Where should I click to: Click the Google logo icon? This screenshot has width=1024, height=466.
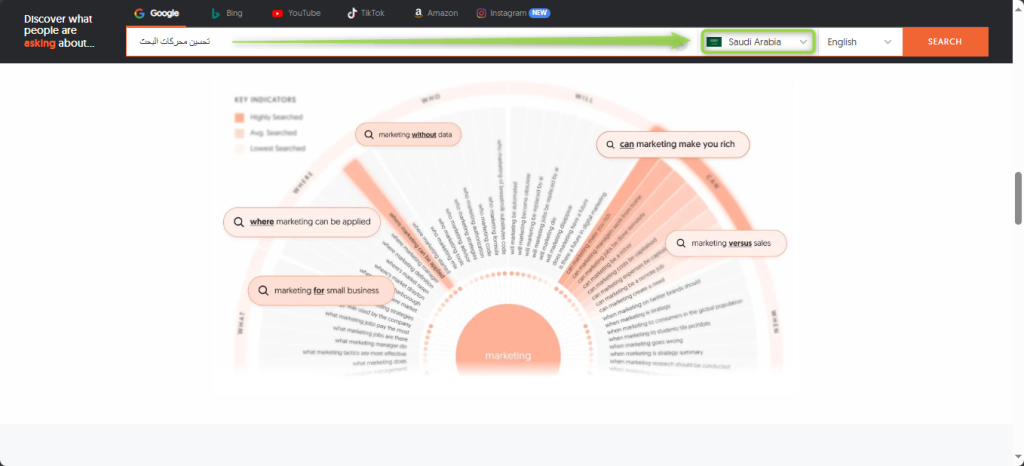tap(140, 13)
